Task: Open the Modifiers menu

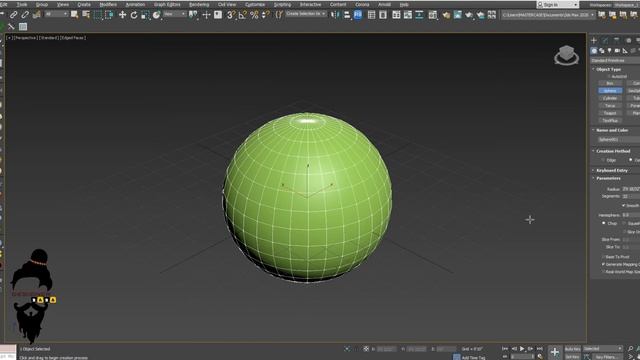Action: [x=108, y=4]
